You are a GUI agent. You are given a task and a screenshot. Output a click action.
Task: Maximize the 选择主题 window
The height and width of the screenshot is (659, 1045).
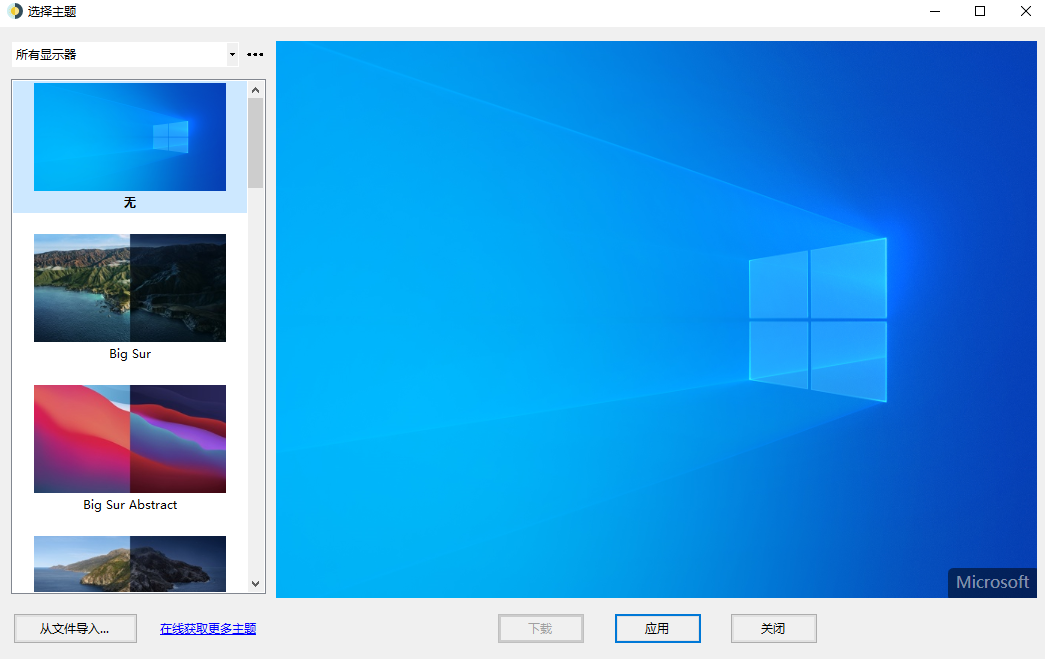[x=980, y=11]
